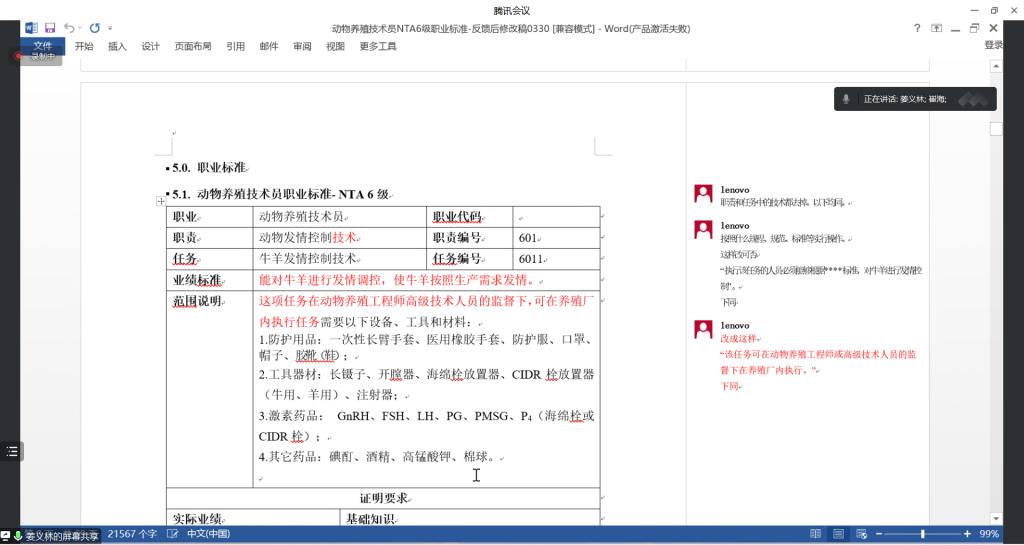
Task: Click the 601 duty number cell
Action: point(556,238)
